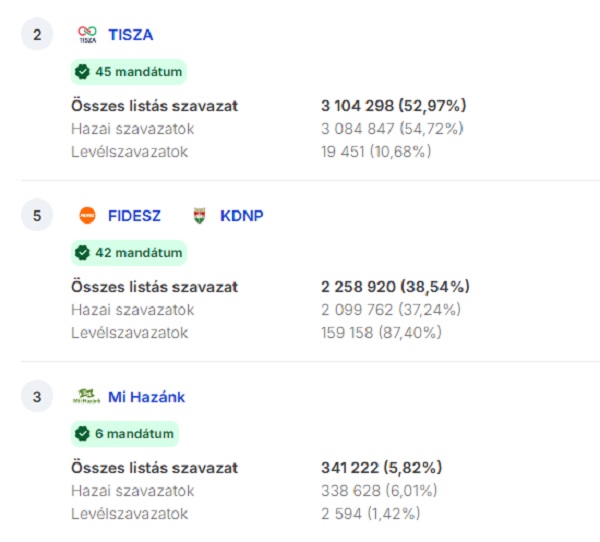
Task: Click list number 2 circle badge
Action: 37,35
